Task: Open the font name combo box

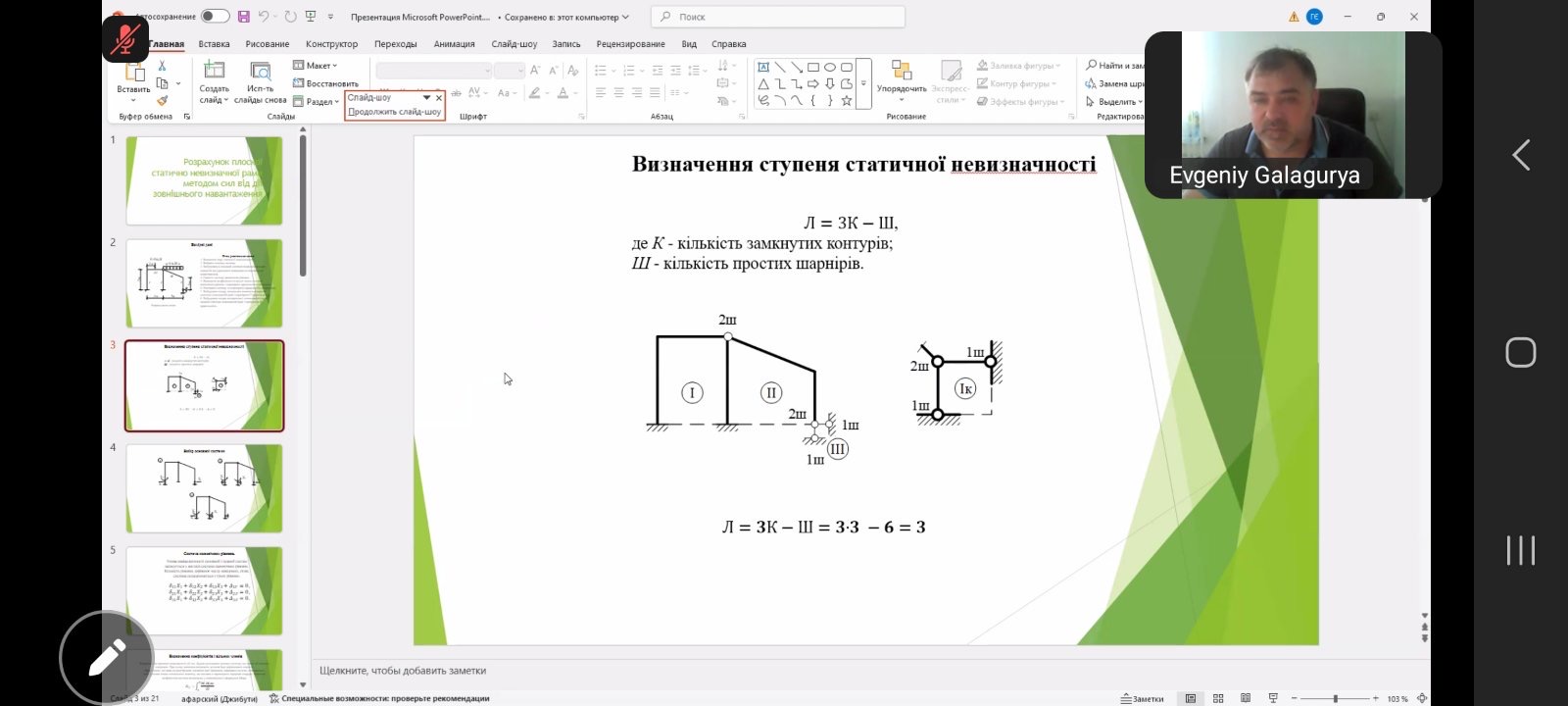Action: 433,71
